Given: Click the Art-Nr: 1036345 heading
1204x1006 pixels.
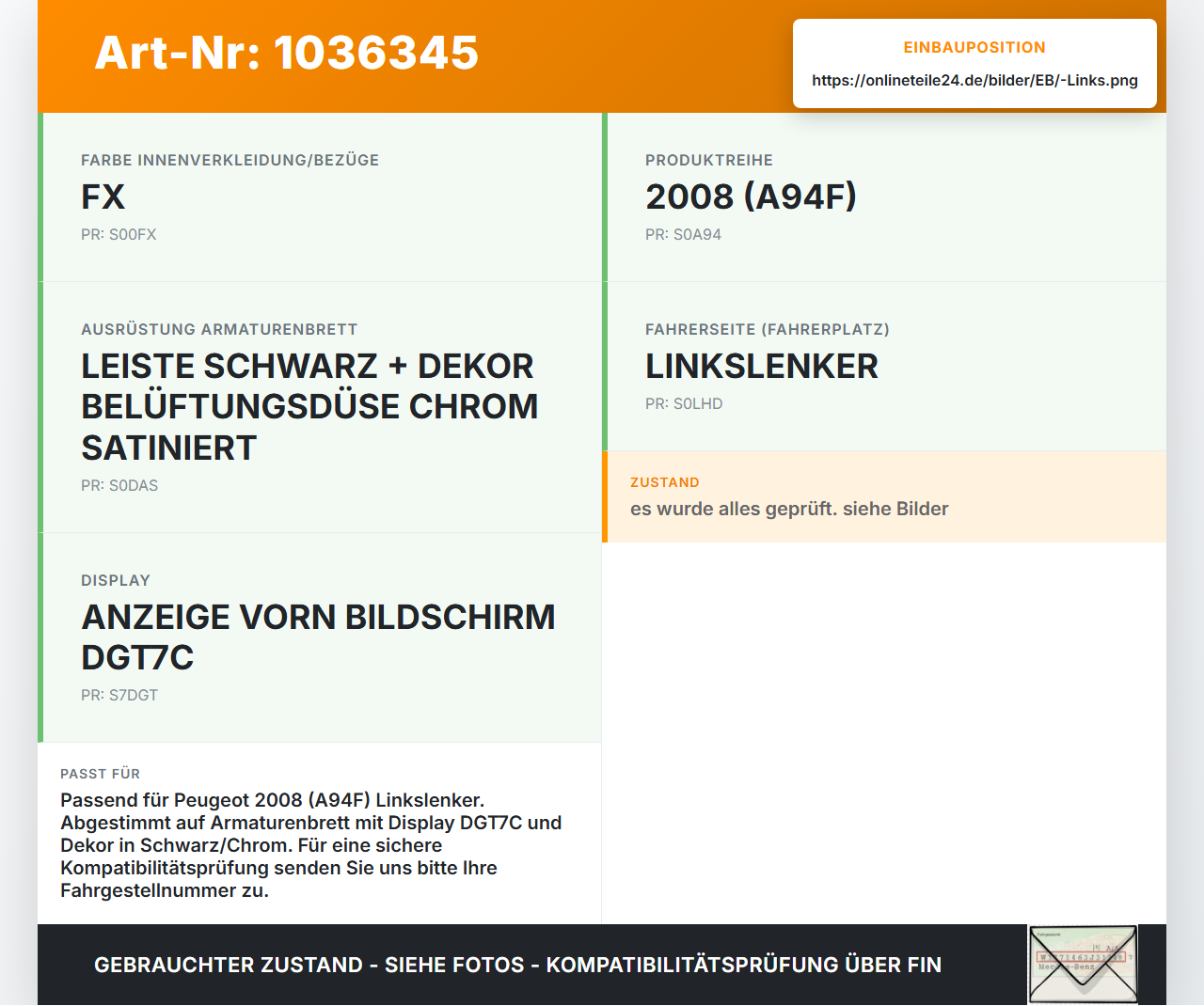Looking at the screenshot, I should coord(287,53).
